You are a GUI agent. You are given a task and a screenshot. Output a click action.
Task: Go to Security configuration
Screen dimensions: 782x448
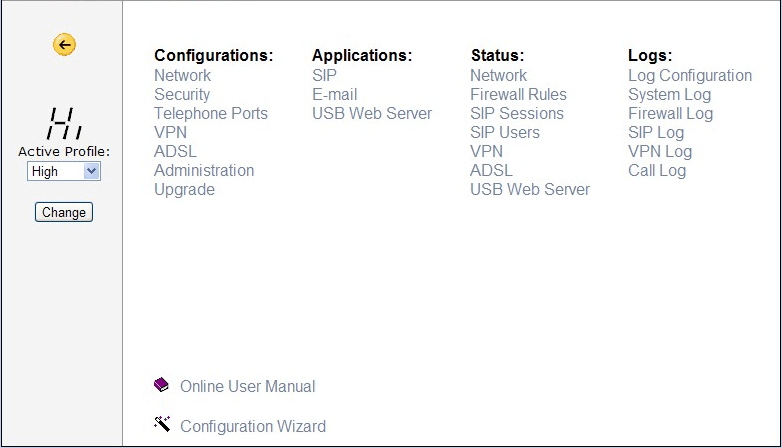(182, 94)
